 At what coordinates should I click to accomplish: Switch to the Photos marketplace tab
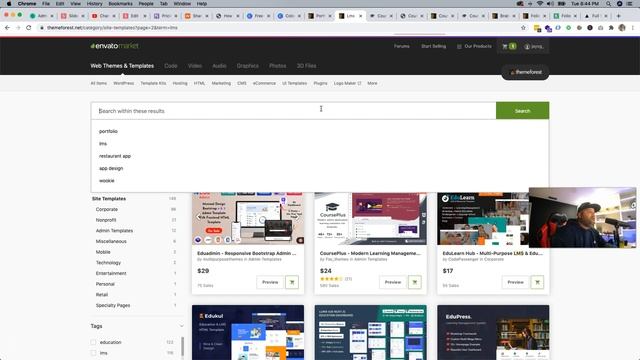(x=278, y=66)
